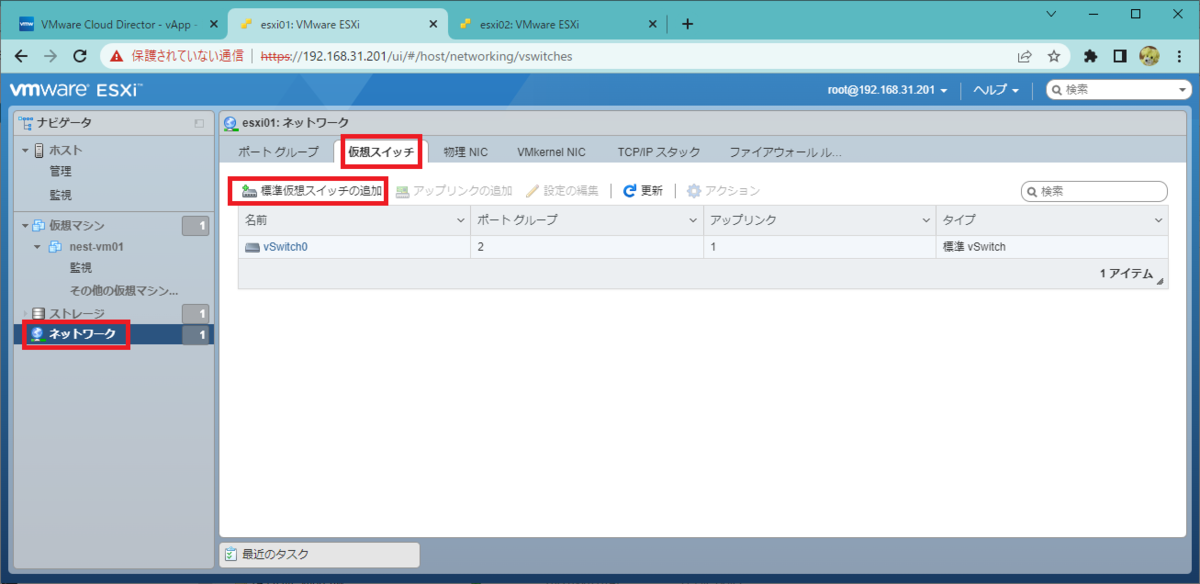This screenshot has width=1200, height=584.
Task: Open the 名前 column dropdown arrow
Action: click(460, 220)
